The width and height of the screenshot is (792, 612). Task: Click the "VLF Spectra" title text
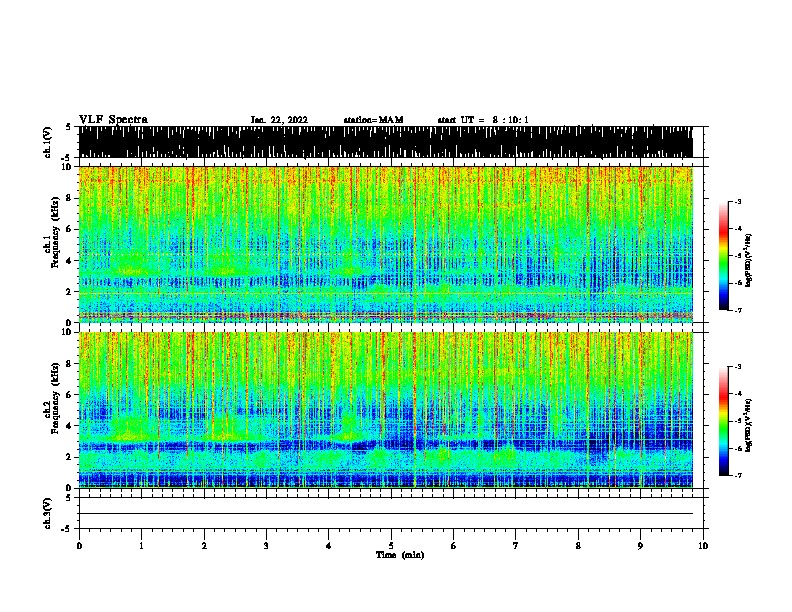(113, 120)
